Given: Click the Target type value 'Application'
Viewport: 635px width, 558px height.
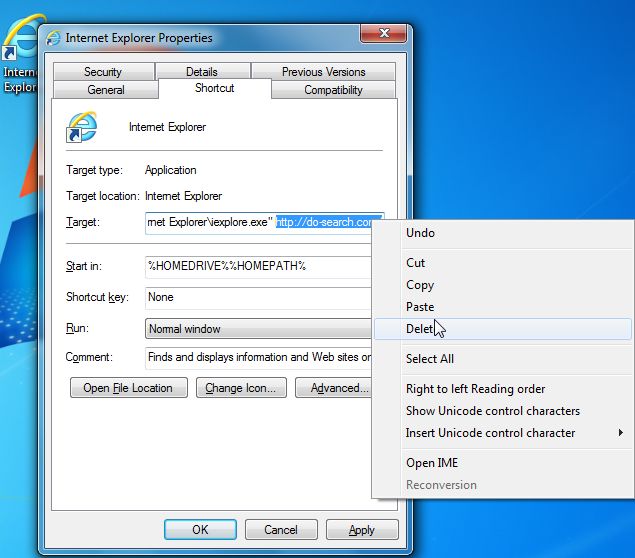Looking at the screenshot, I should pos(170,170).
